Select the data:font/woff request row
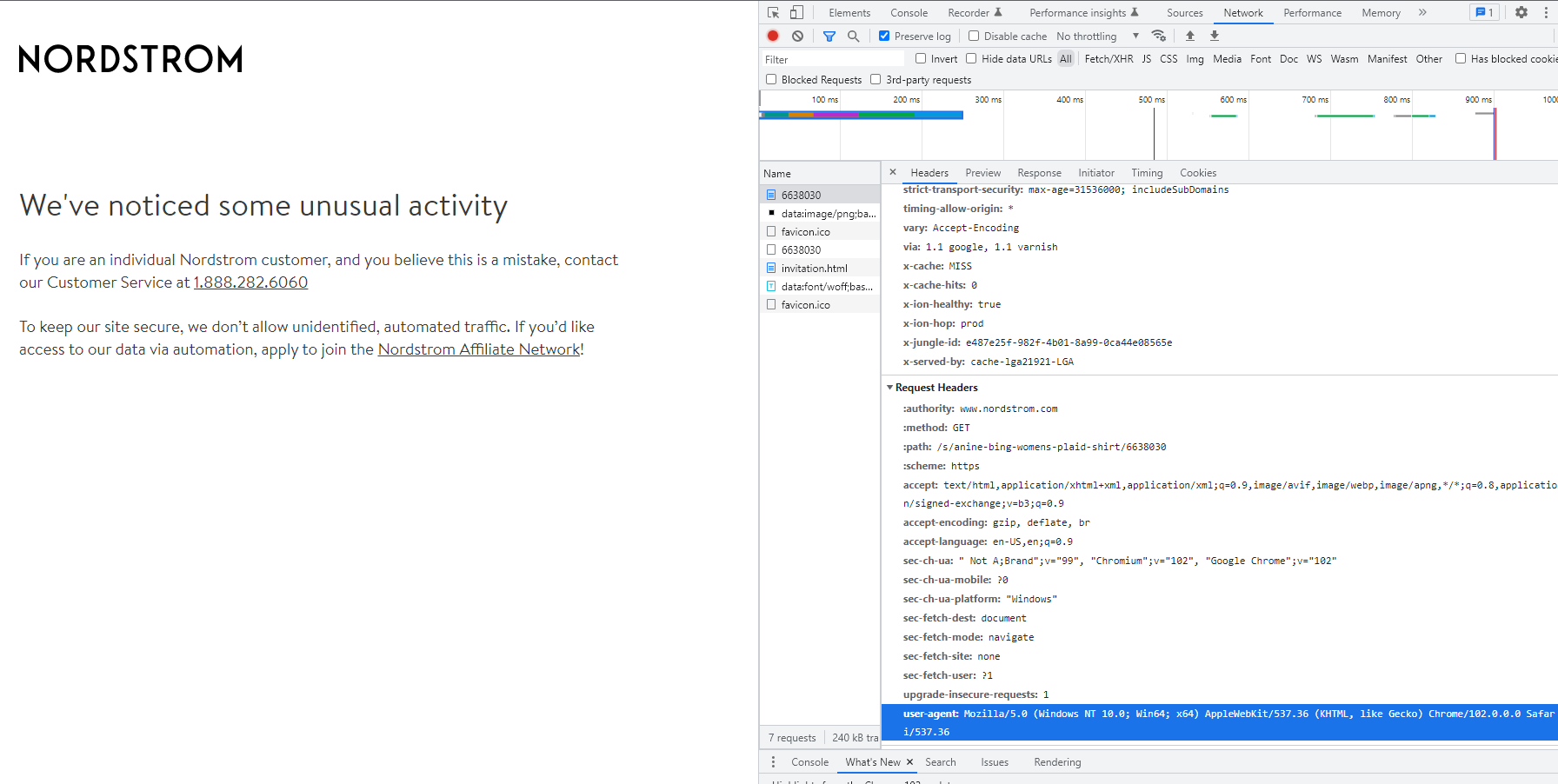Image resolution: width=1558 pixels, height=784 pixels. pos(820,286)
